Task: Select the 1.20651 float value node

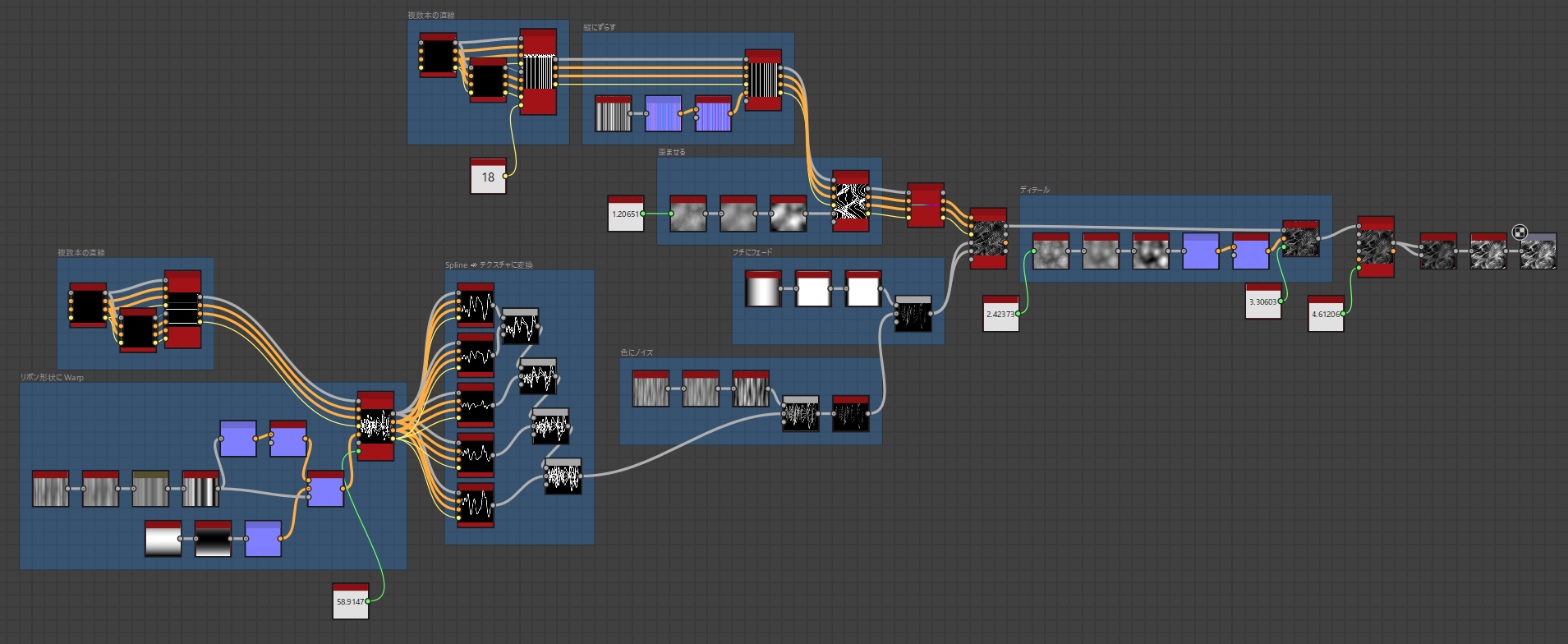Action: [625, 214]
